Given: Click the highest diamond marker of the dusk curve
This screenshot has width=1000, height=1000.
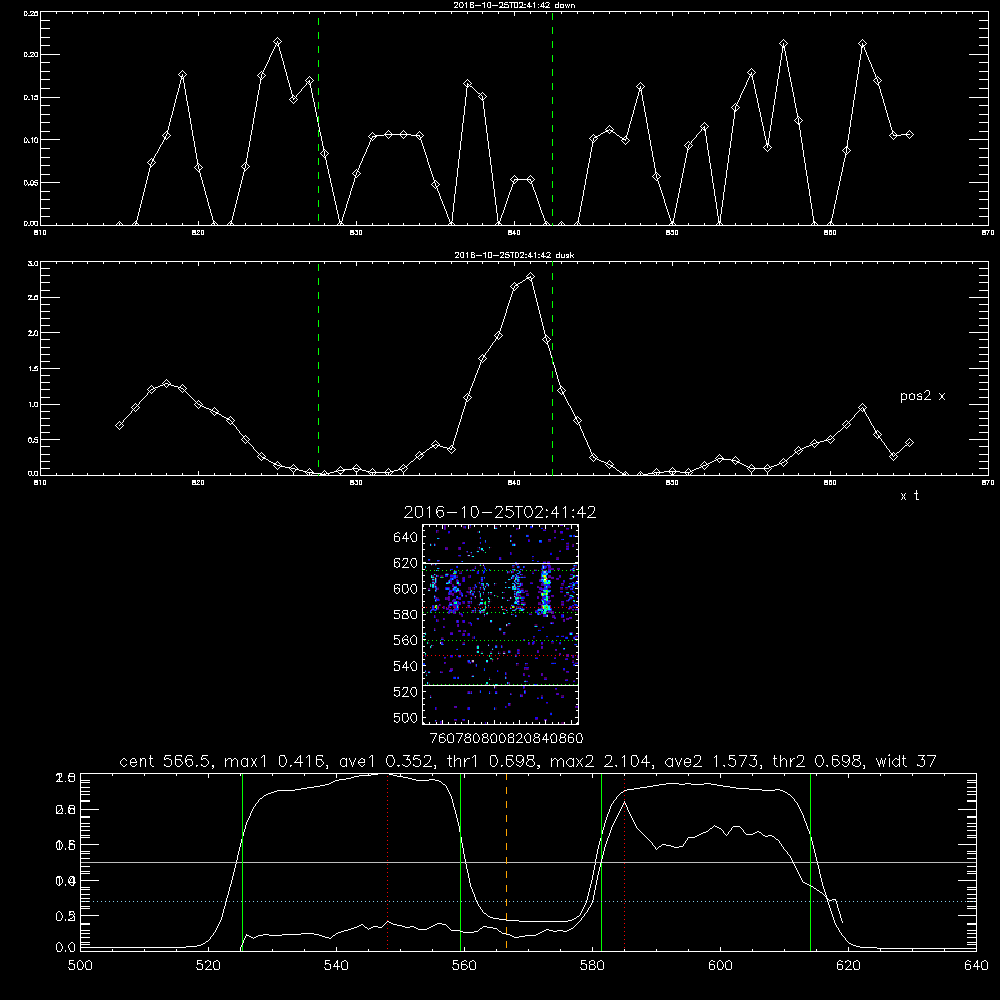Looking at the screenshot, I should (530, 277).
